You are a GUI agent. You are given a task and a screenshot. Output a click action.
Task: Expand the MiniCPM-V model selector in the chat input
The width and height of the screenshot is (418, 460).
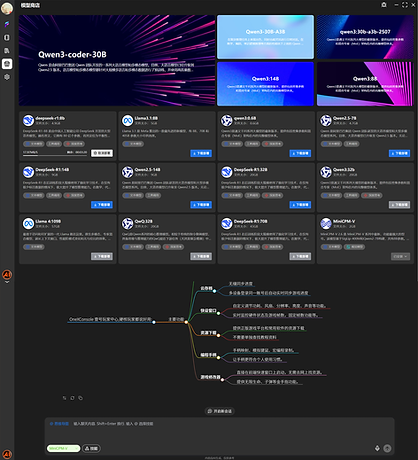click(64, 448)
